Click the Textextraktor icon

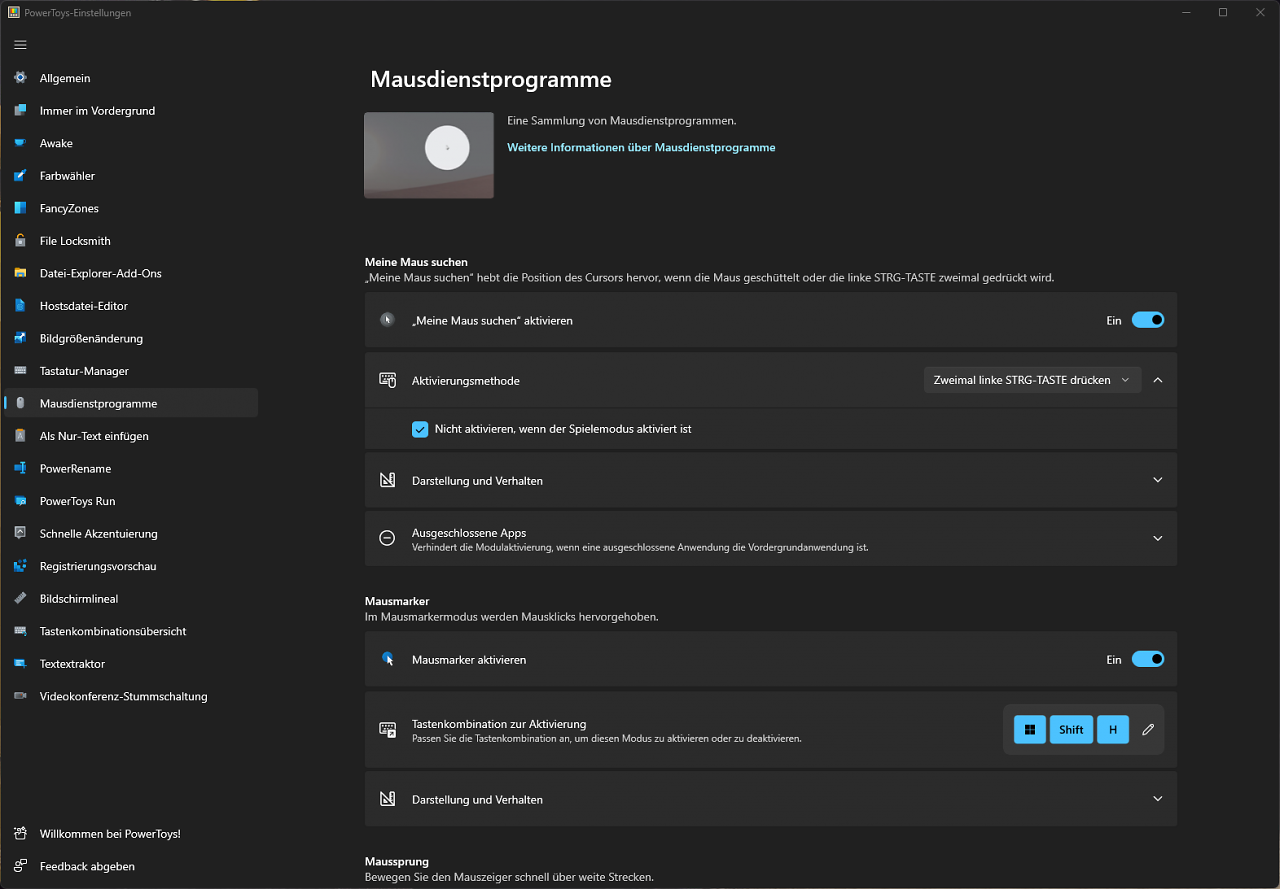tap(20, 664)
